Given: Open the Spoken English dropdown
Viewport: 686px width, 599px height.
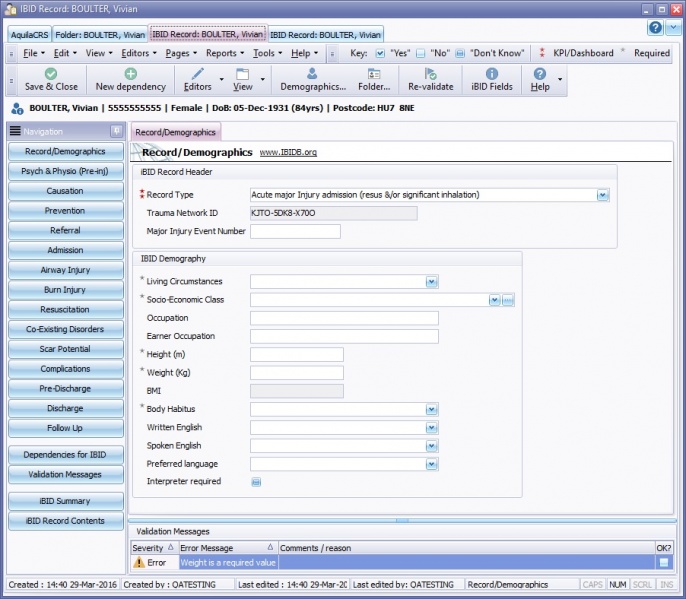Looking at the screenshot, I should coord(432,446).
